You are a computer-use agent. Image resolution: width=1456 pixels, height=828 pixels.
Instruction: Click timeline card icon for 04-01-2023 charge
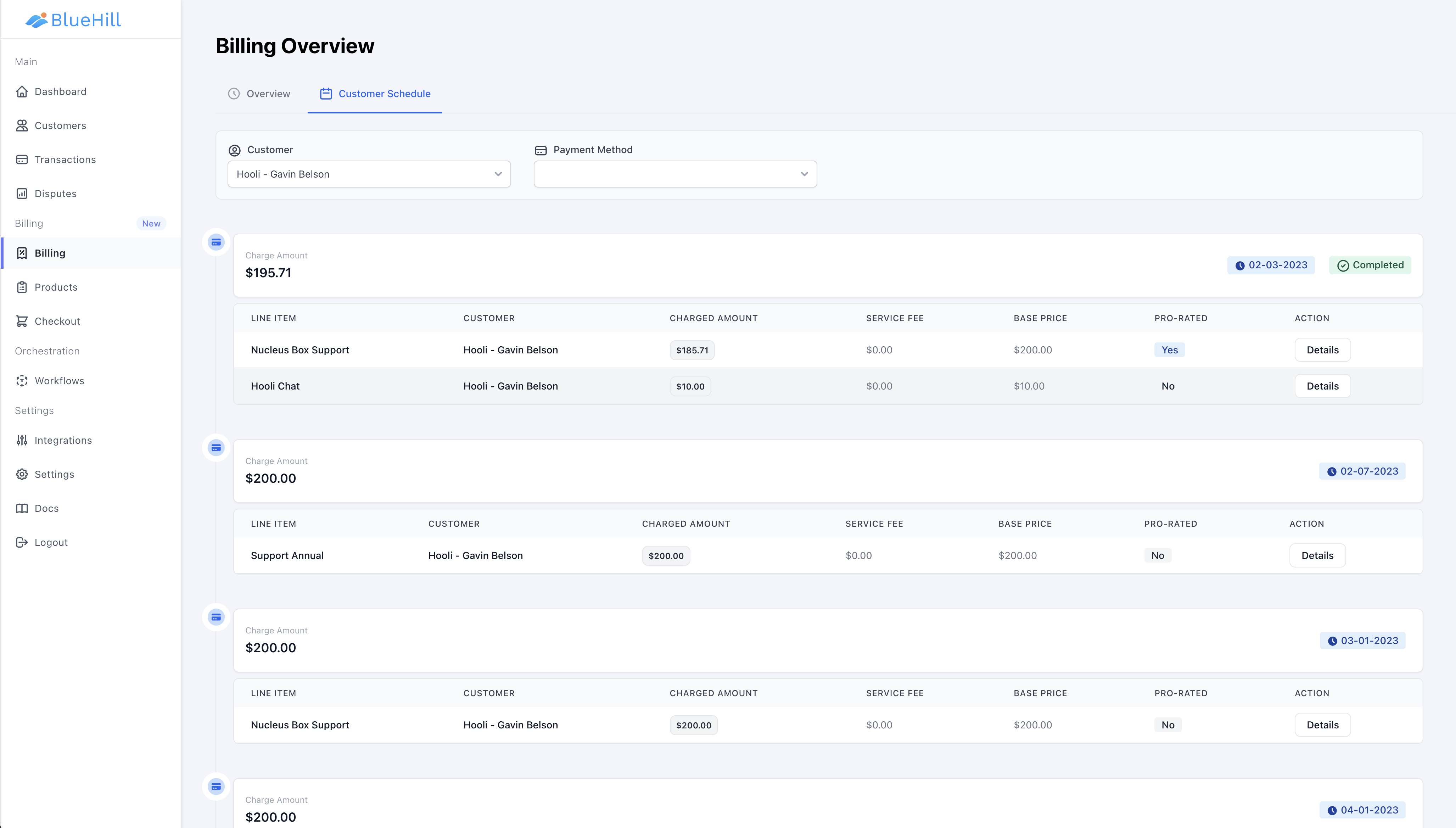point(216,787)
